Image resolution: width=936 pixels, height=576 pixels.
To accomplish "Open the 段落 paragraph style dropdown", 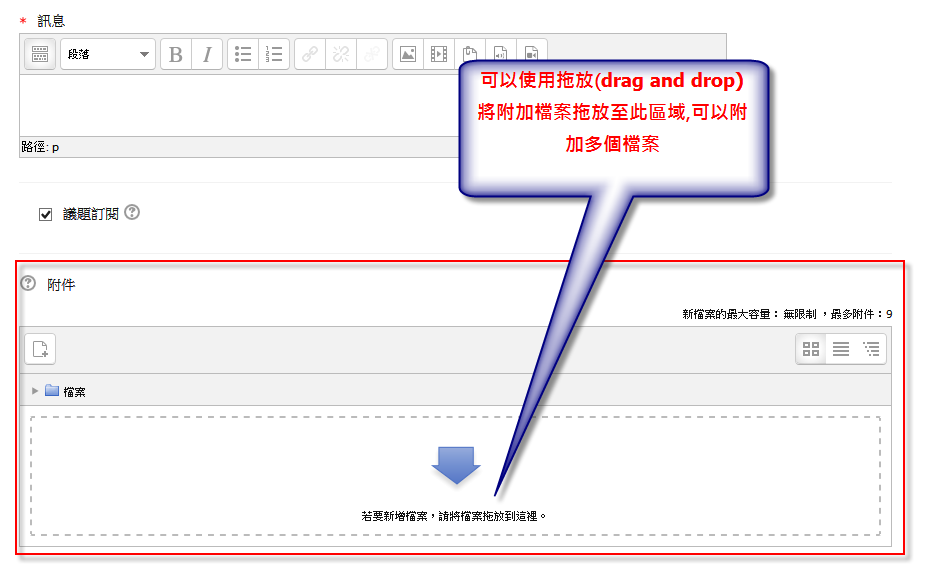I will [108, 54].
